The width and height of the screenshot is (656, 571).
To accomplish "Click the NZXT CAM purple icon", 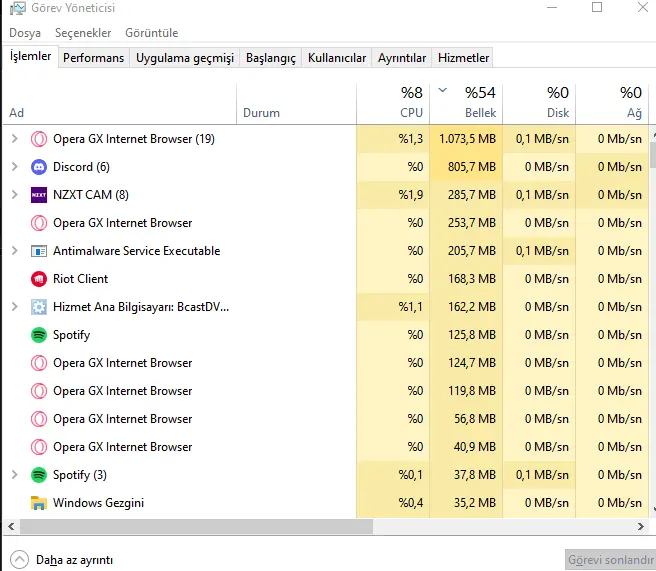I will point(39,195).
